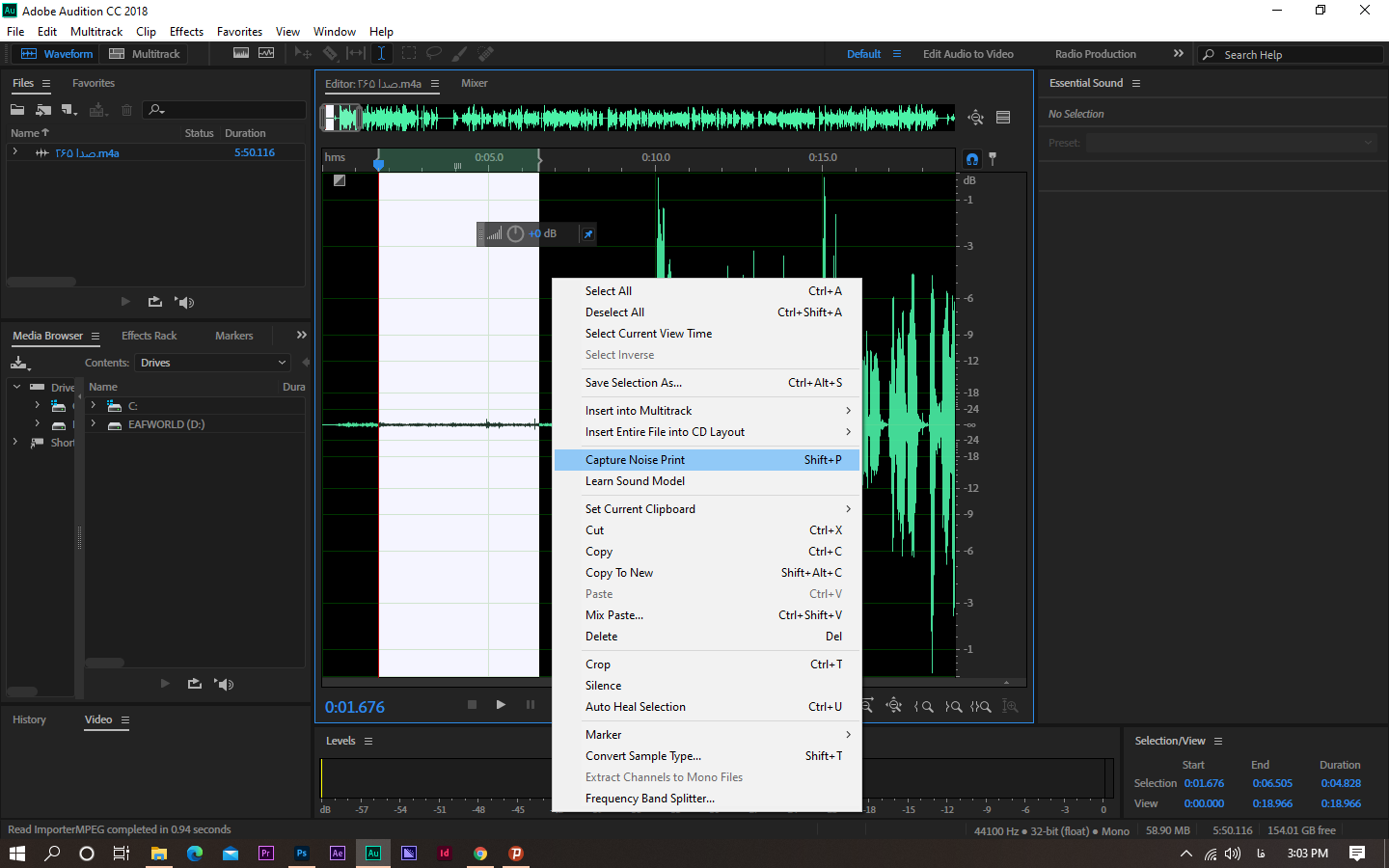Click the Zoom Out Full icon
This screenshot has height=868, width=1389.
[894, 706]
